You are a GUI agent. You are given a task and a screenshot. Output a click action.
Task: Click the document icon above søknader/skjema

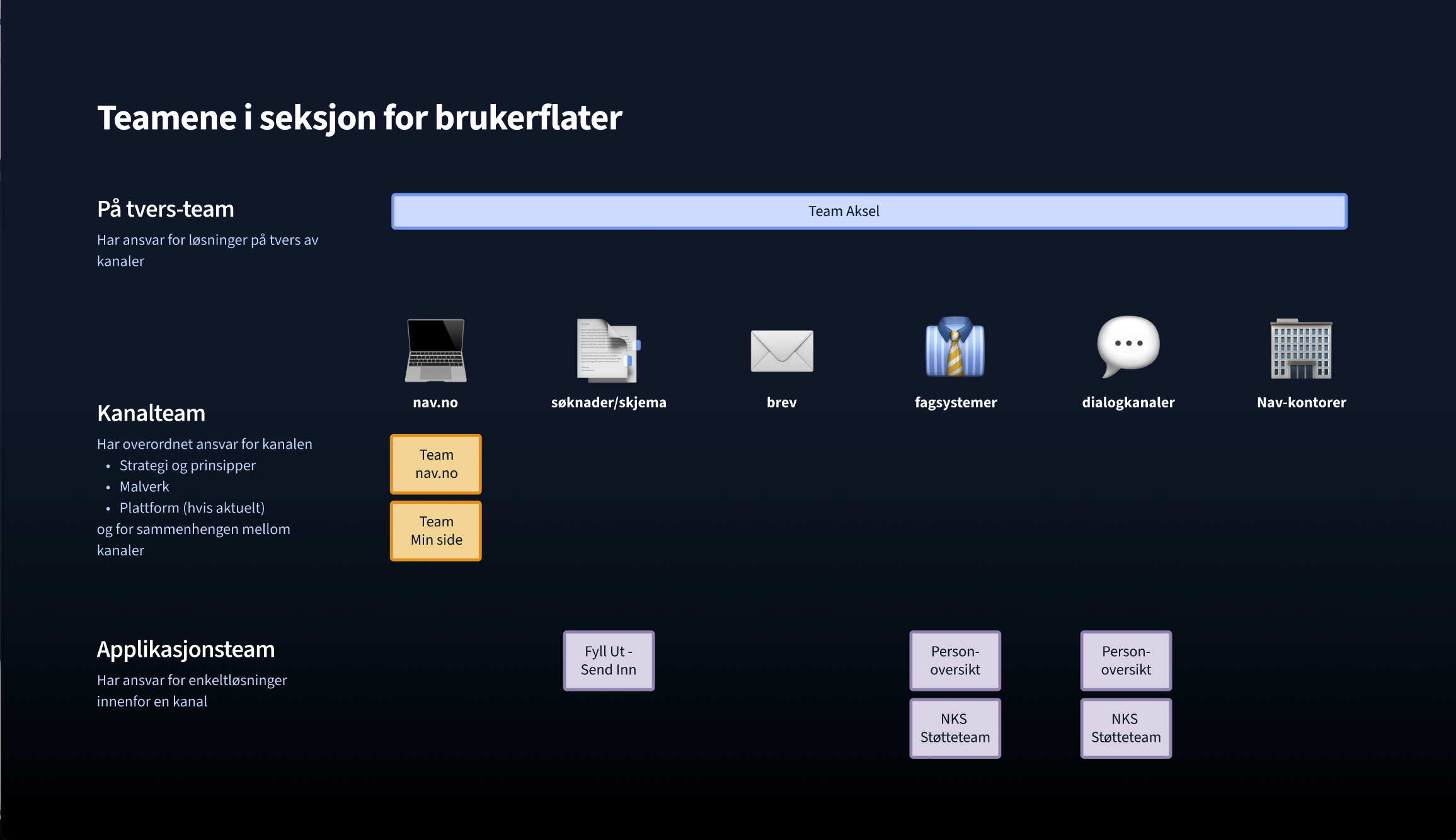point(608,350)
